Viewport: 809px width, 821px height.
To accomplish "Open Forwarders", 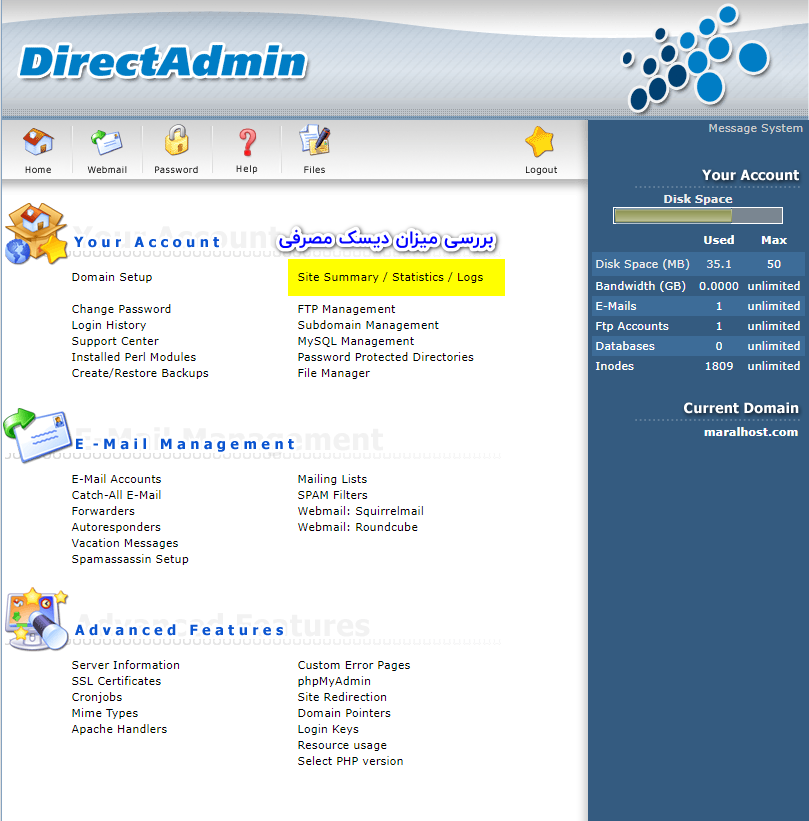I will click(x=103, y=511).
